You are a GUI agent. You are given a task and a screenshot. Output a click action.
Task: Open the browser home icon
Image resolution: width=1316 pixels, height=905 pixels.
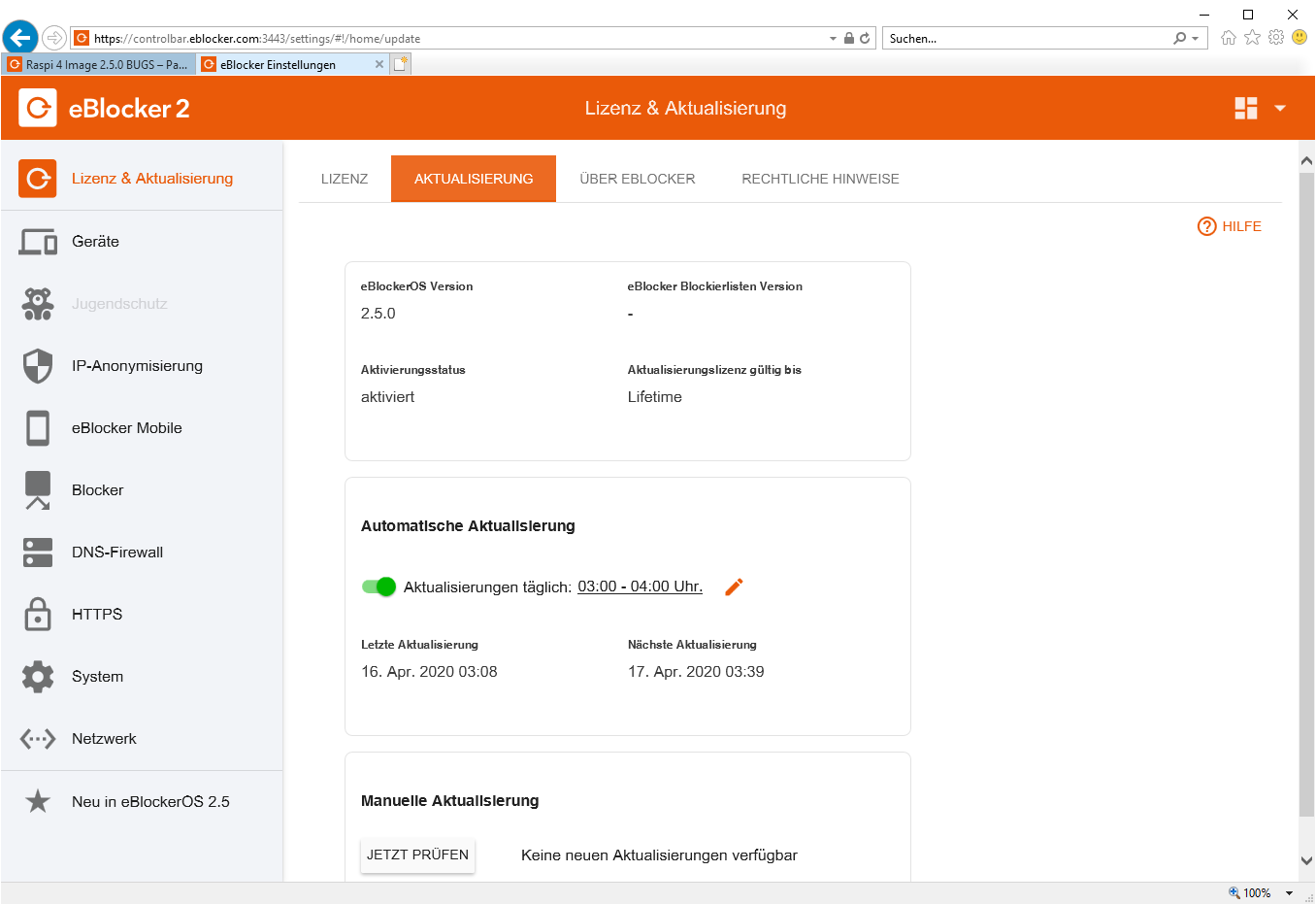(x=1229, y=38)
